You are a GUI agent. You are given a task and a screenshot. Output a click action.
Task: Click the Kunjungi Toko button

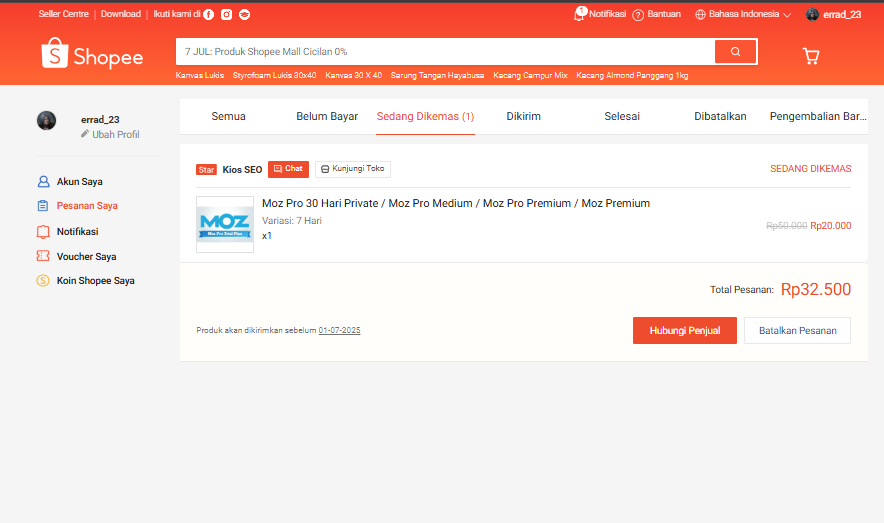[353, 169]
